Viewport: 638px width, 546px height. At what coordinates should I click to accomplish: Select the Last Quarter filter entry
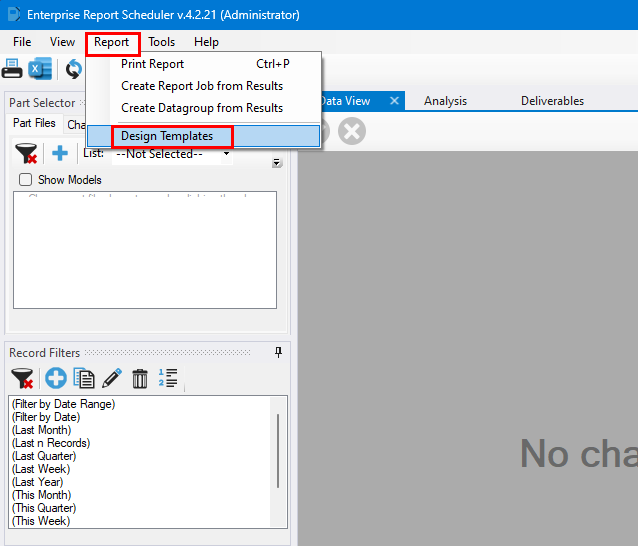pyautogui.click(x=44, y=456)
